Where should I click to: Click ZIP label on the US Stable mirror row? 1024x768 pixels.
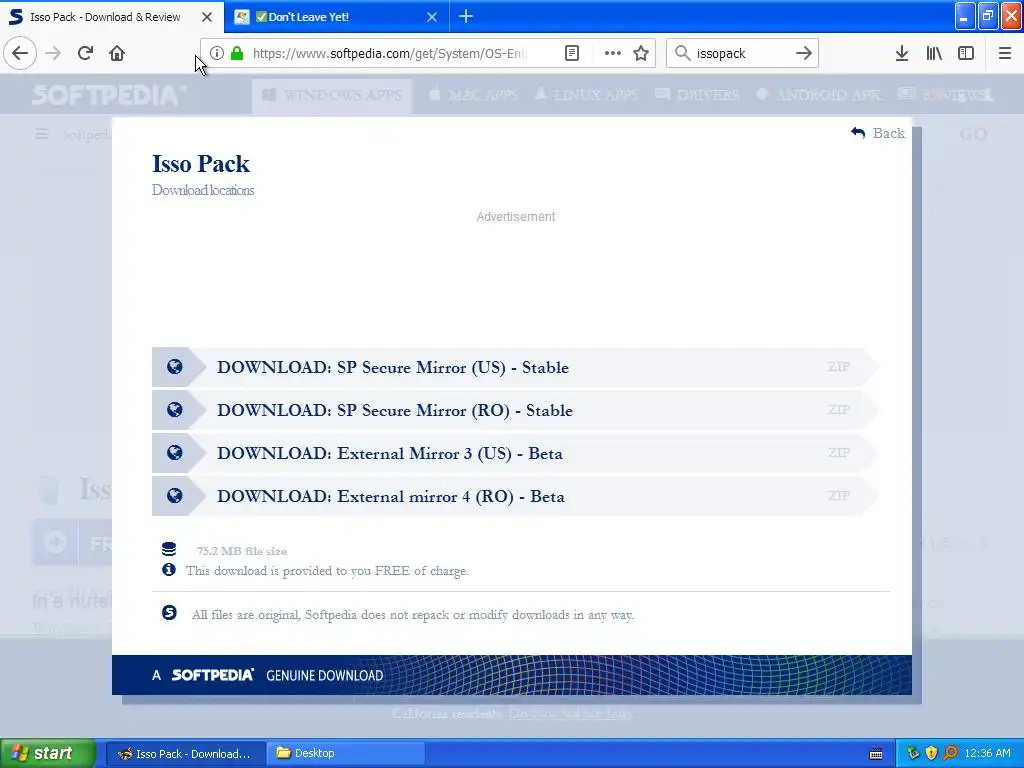(x=839, y=367)
